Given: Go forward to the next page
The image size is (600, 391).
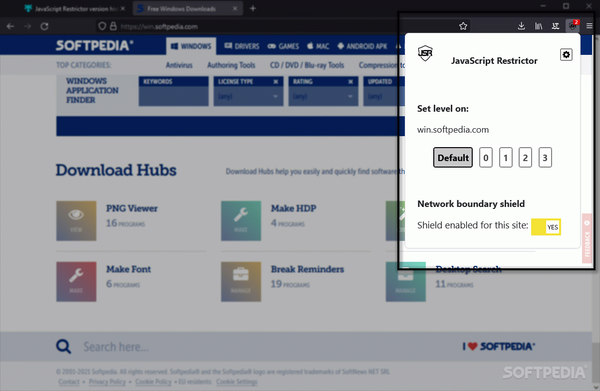Looking at the screenshot, I should pyautogui.click(x=28, y=26).
